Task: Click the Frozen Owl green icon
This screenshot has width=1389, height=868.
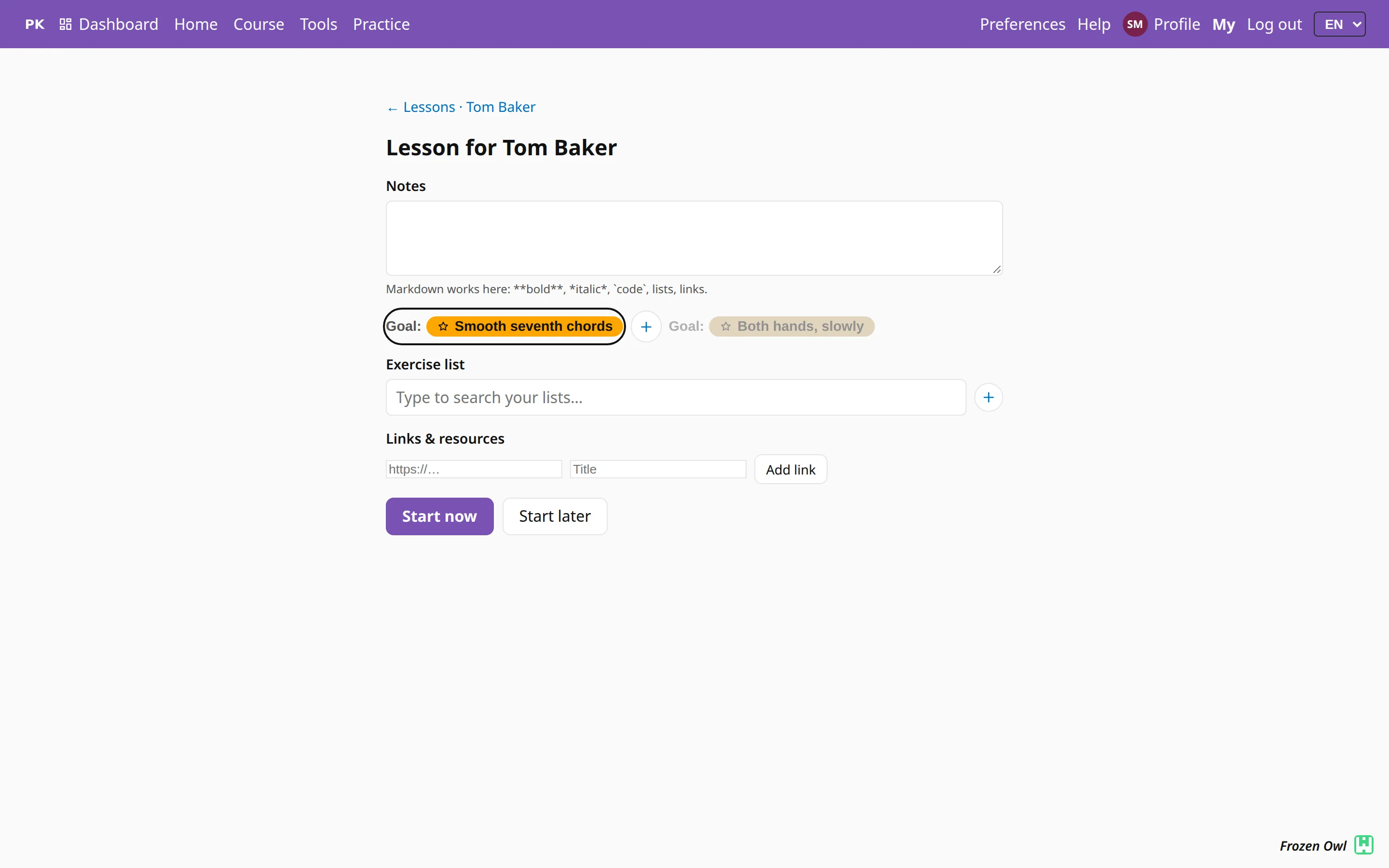Action: (1363, 845)
